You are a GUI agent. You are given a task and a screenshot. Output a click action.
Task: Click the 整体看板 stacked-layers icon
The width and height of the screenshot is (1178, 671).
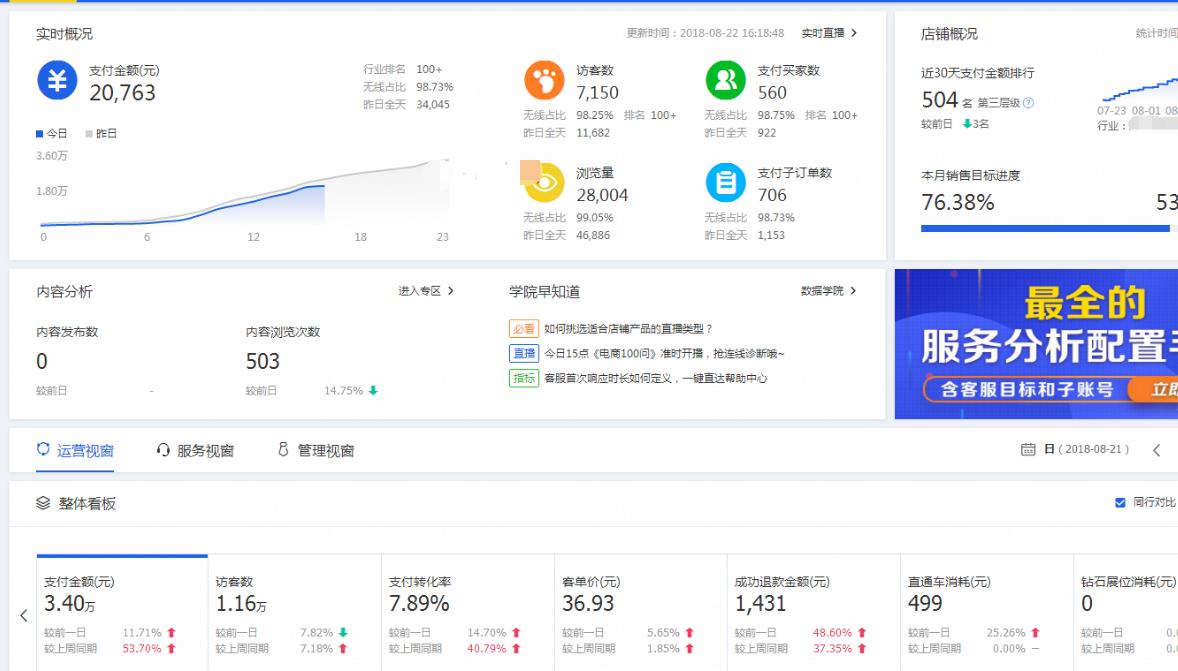click(41, 504)
